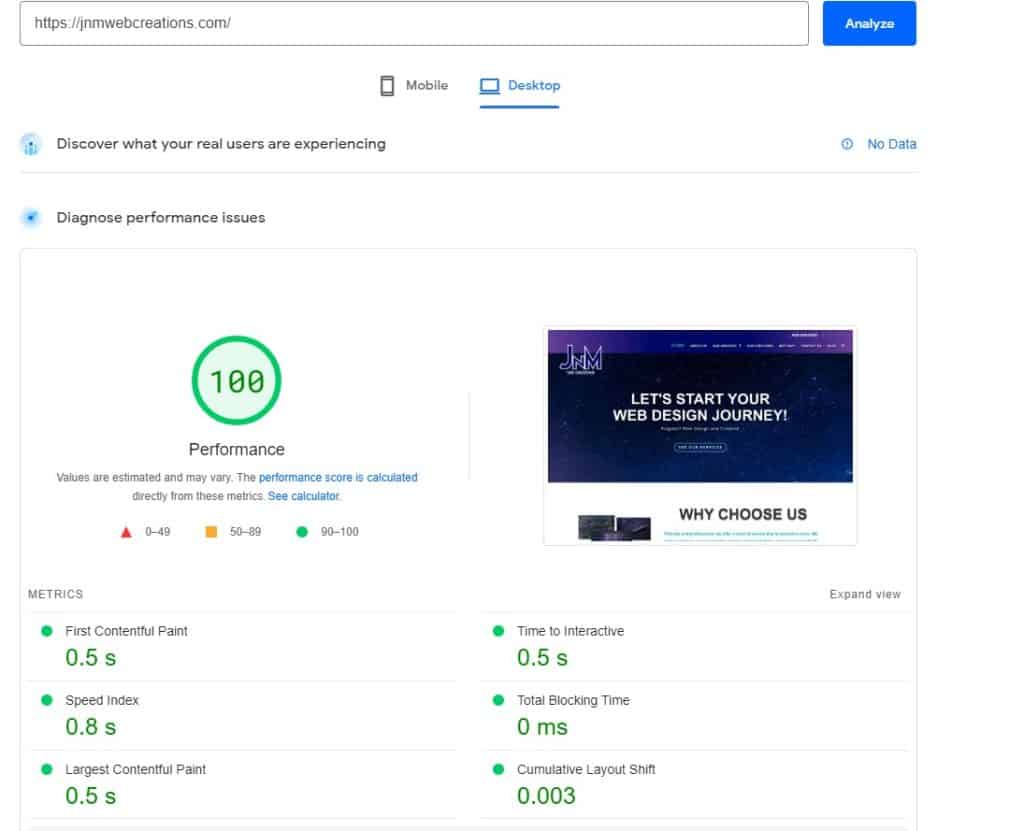Click the real users experience section icon
1024x831 pixels.
(x=30, y=143)
